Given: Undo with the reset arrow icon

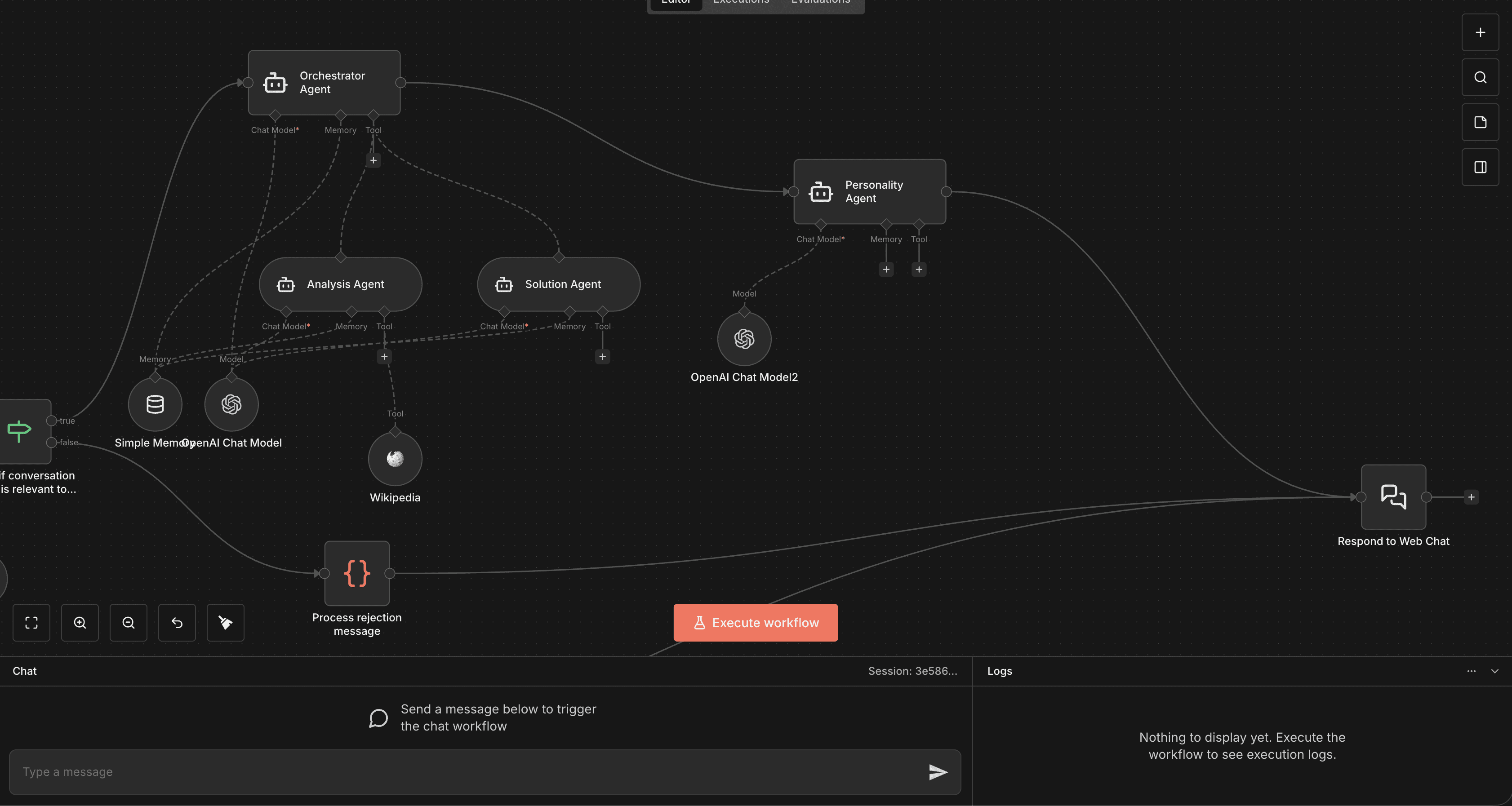Looking at the screenshot, I should coord(177,622).
